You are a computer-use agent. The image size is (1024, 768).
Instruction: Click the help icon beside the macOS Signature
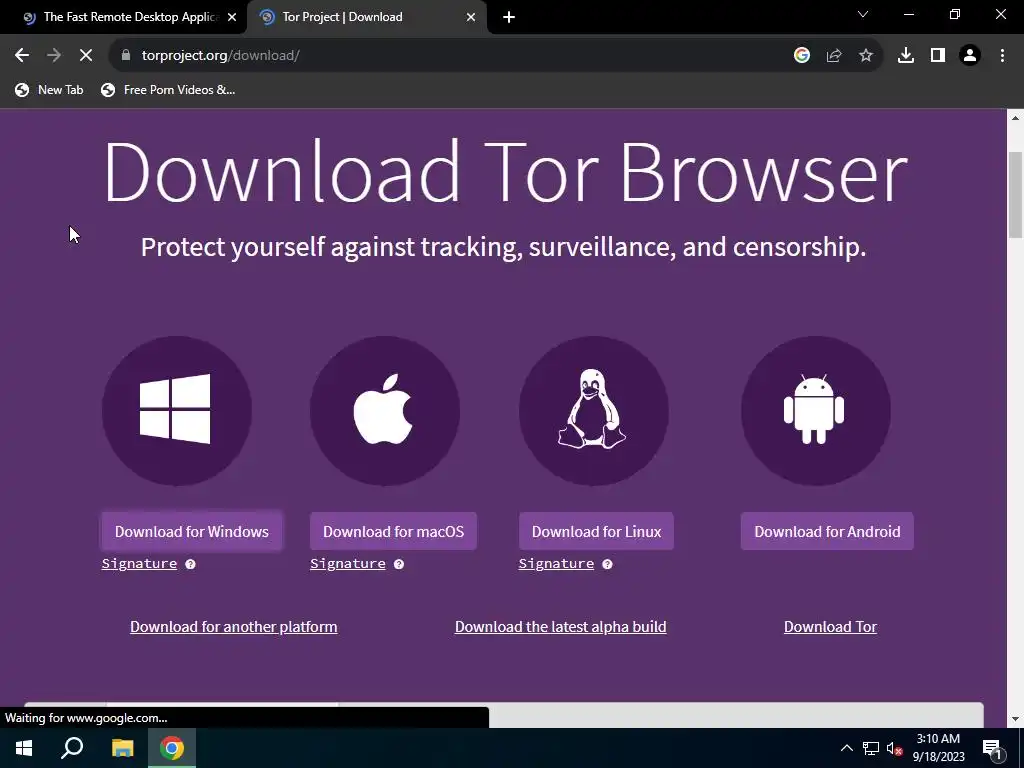click(399, 564)
